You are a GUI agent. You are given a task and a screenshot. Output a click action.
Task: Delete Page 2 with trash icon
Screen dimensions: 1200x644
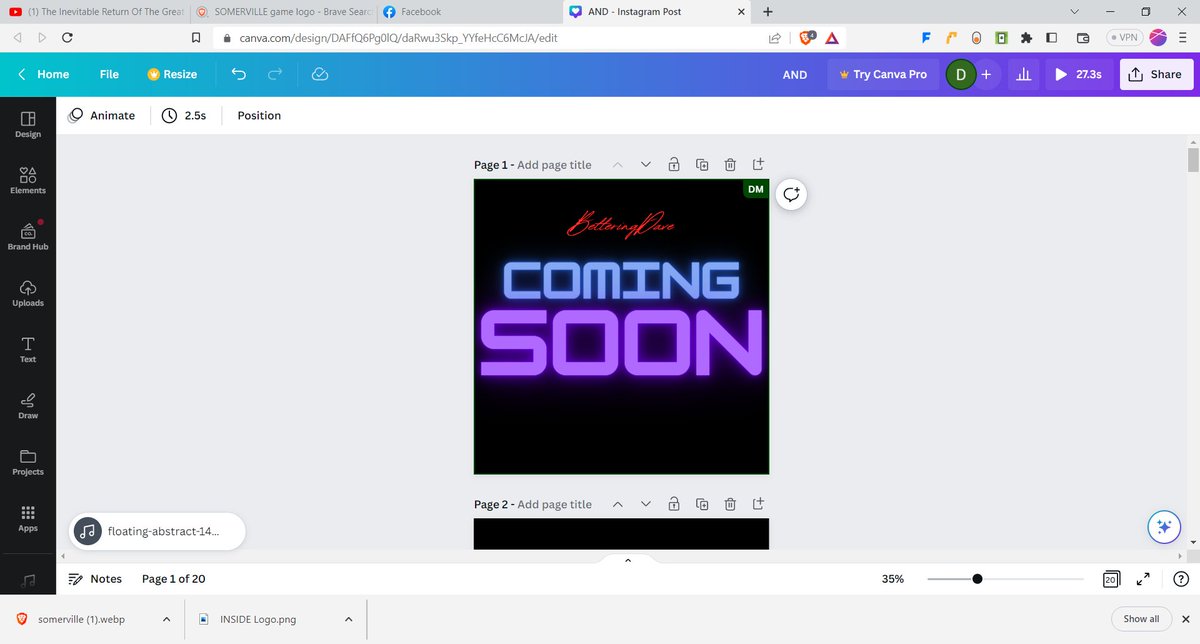[730, 505]
